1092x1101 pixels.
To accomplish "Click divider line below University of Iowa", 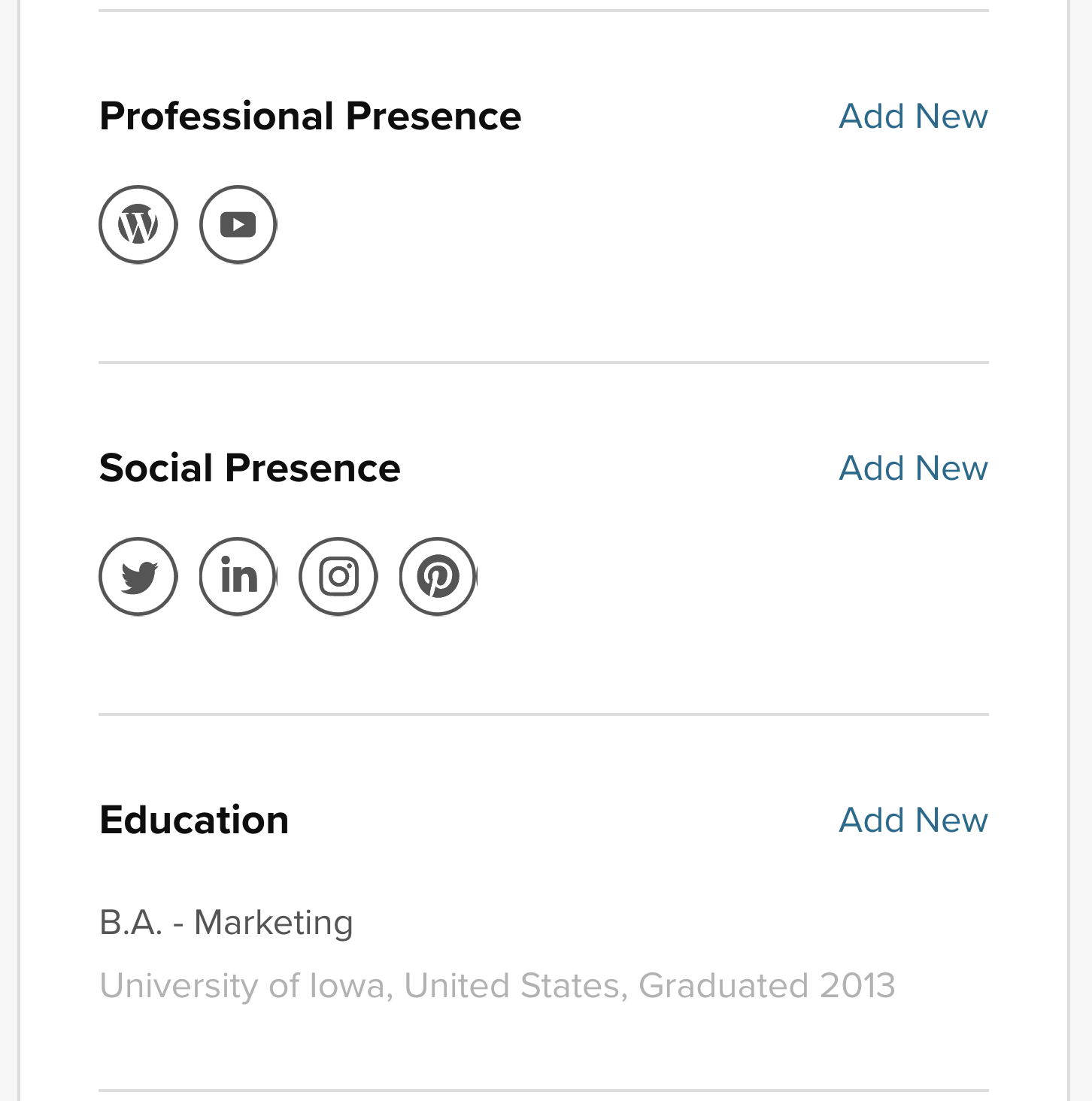I will tap(543, 1090).
